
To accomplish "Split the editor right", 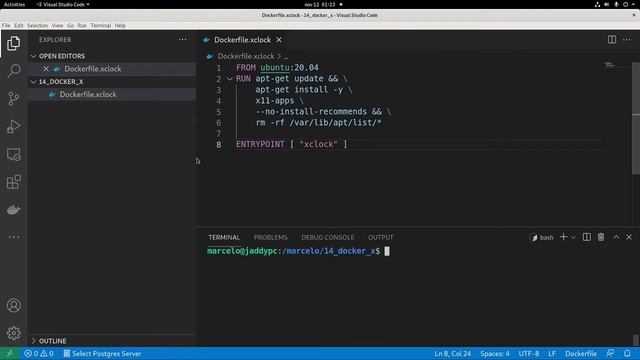I will coord(612,40).
